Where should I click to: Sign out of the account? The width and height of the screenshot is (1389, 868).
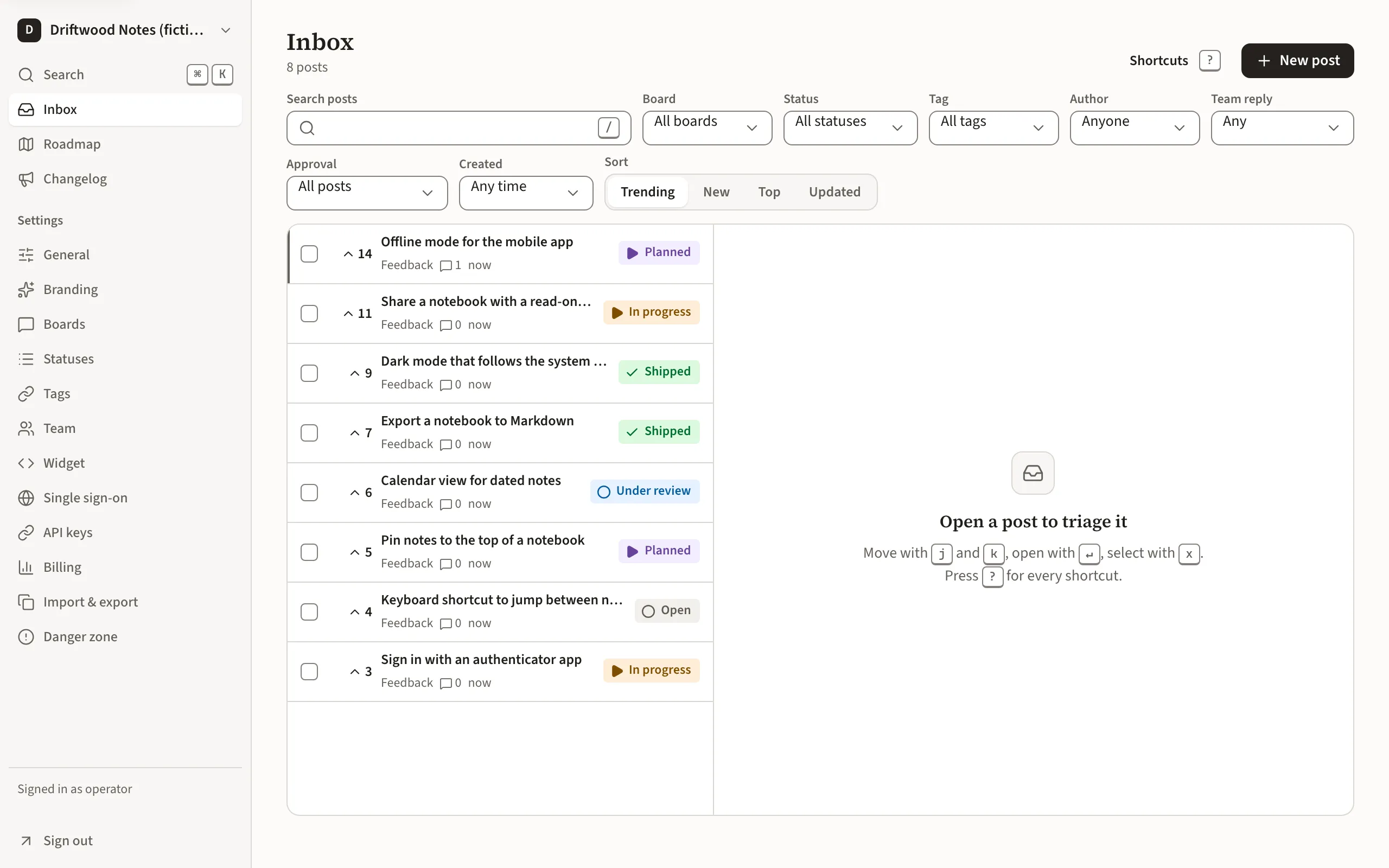125,841
